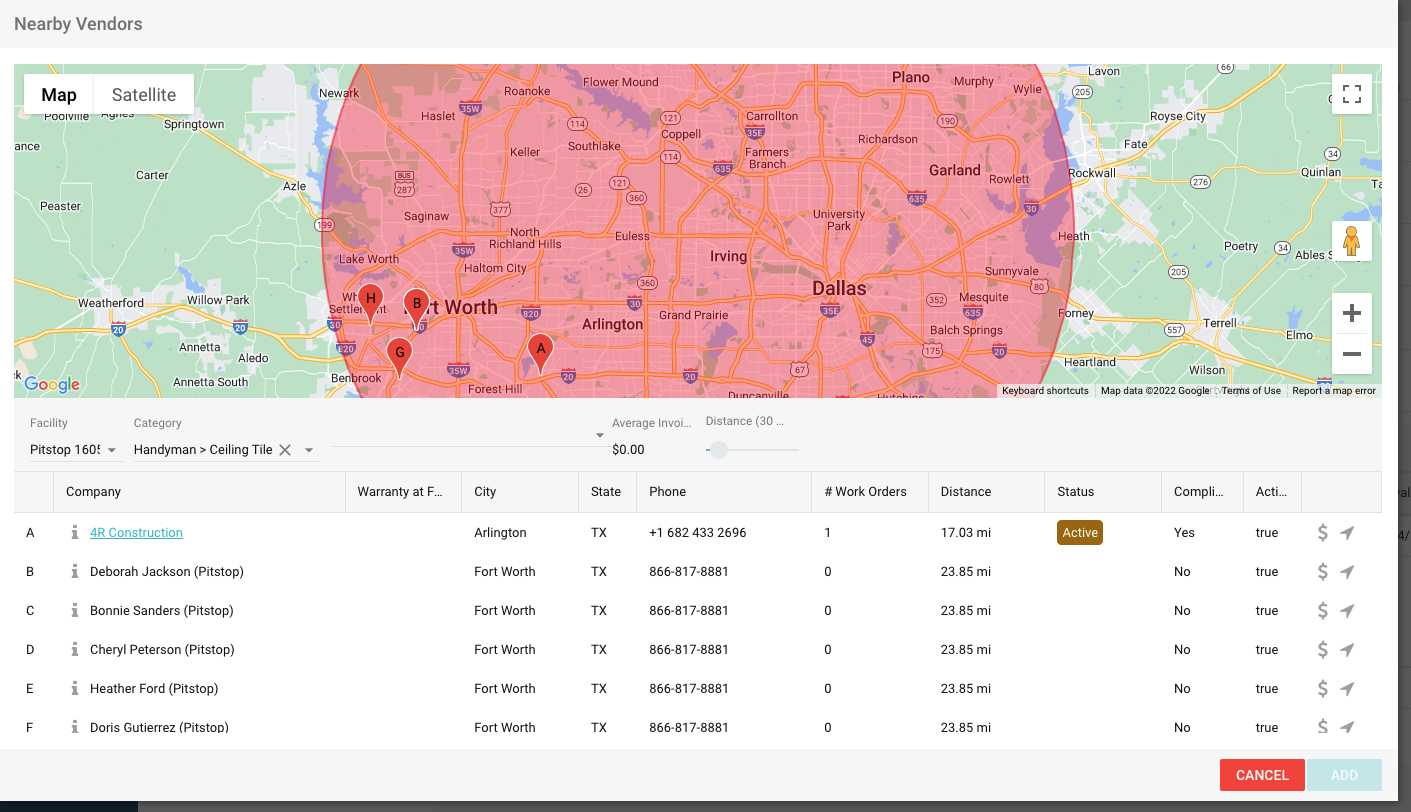Switch to Satellite view

(x=144, y=95)
